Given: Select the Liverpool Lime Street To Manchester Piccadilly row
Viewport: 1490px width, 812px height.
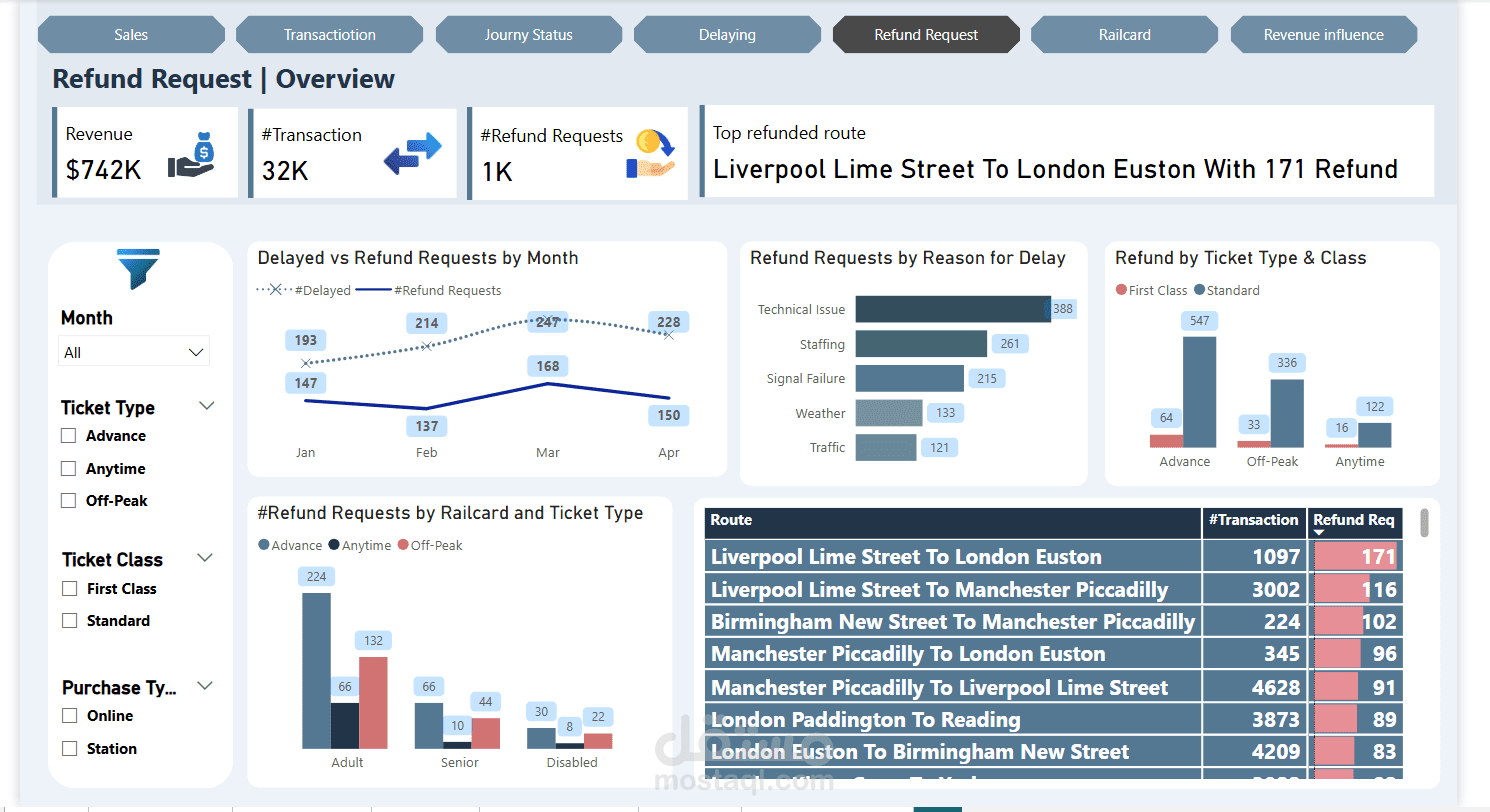Looking at the screenshot, I should [x=1054, y=589].
